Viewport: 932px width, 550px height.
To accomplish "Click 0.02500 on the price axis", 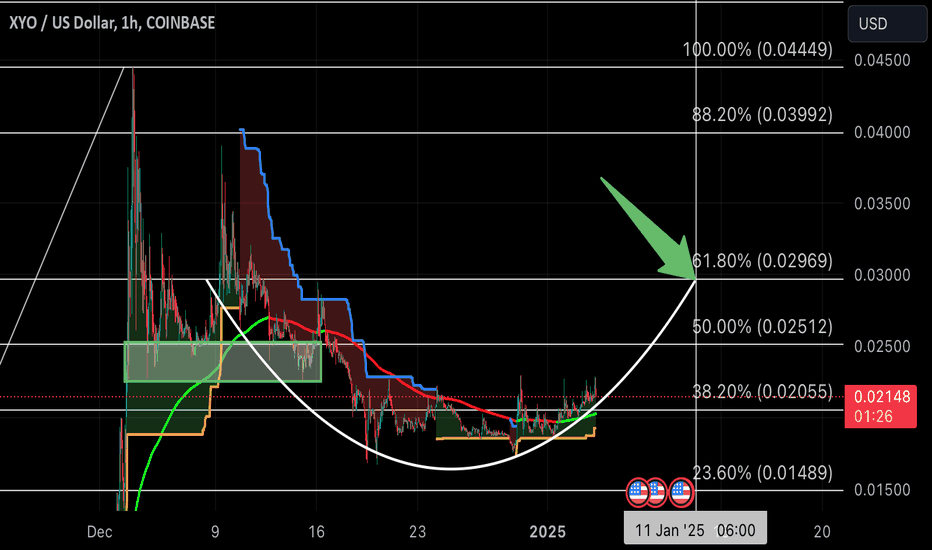I will point(882,346).
